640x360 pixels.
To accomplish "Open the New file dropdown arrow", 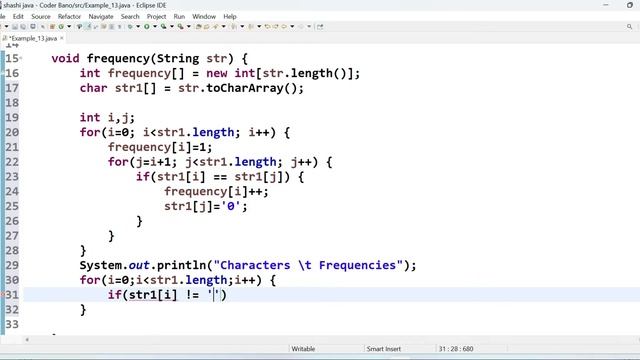I will (6, 27).
